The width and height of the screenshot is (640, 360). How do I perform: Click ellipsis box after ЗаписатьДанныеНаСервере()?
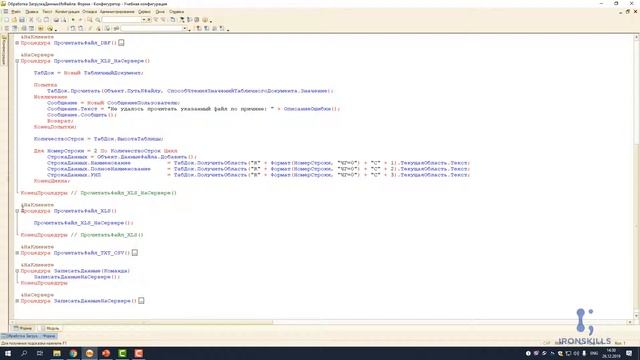click(x=141, y=301)
